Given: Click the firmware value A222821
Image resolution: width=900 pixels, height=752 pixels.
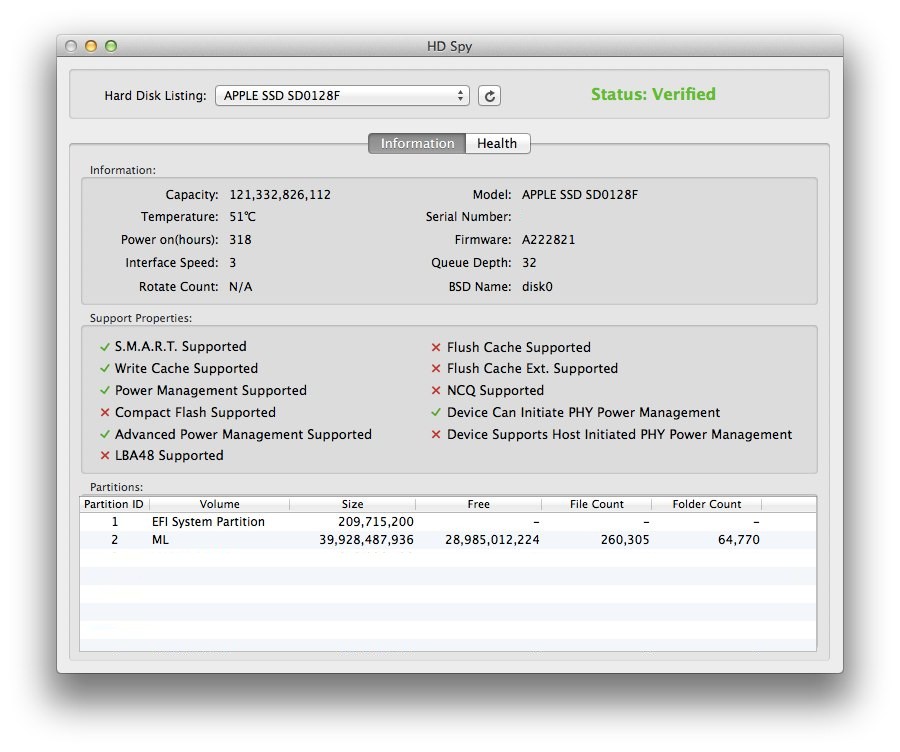Looking at the screenshot, I should click(x=548, y=240).
